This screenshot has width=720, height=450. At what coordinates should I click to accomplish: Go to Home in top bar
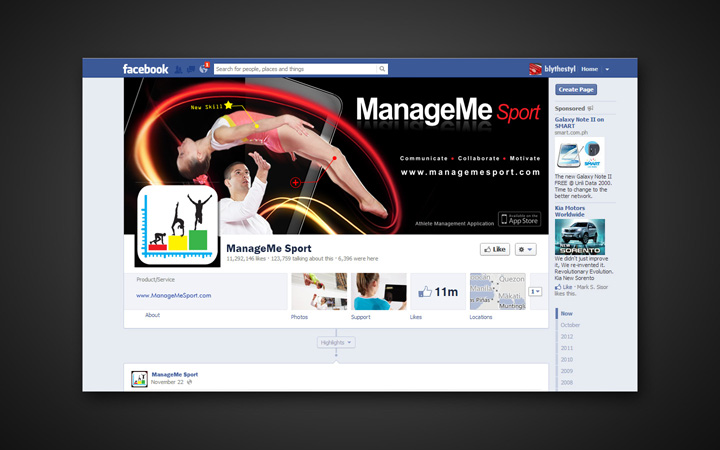pyautogui.click(x=589, y=69)
